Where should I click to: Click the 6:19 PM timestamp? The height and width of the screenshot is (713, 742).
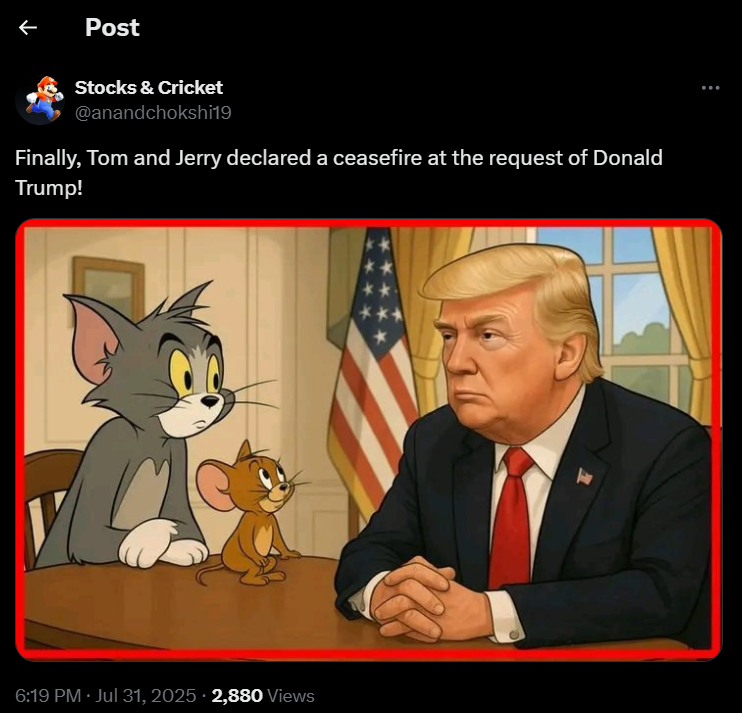click(48, 695)
